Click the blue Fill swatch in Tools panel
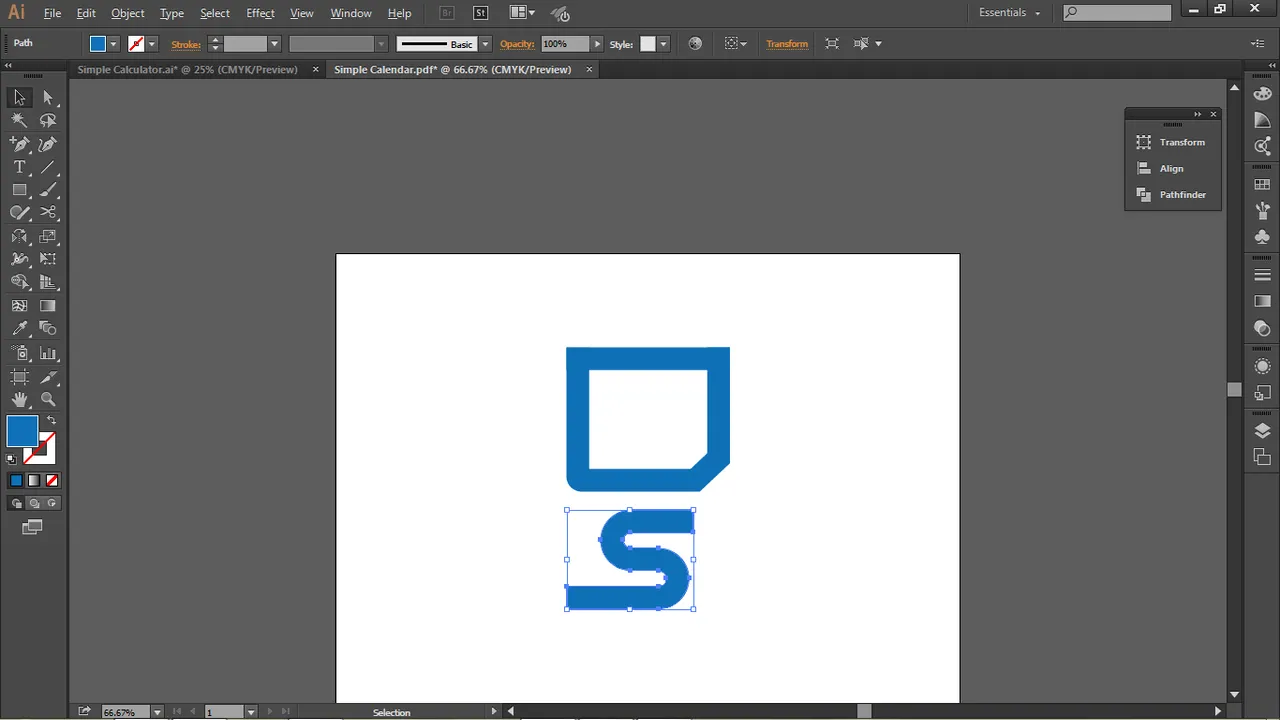 coord(22,431)
